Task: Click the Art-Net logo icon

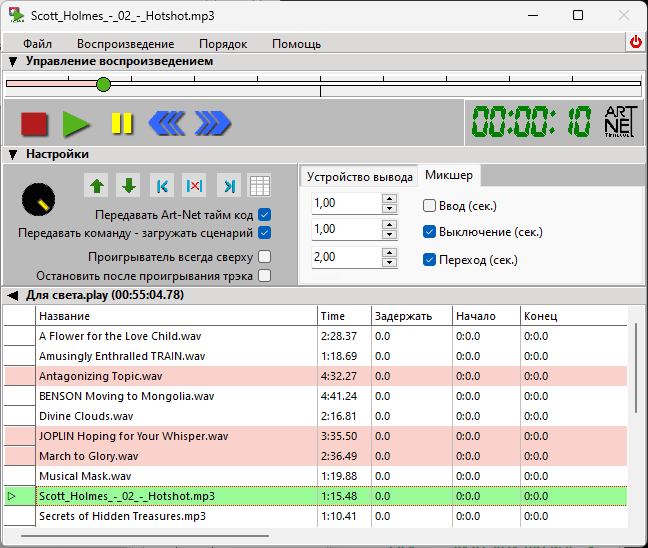Action: tap(620, 122)
